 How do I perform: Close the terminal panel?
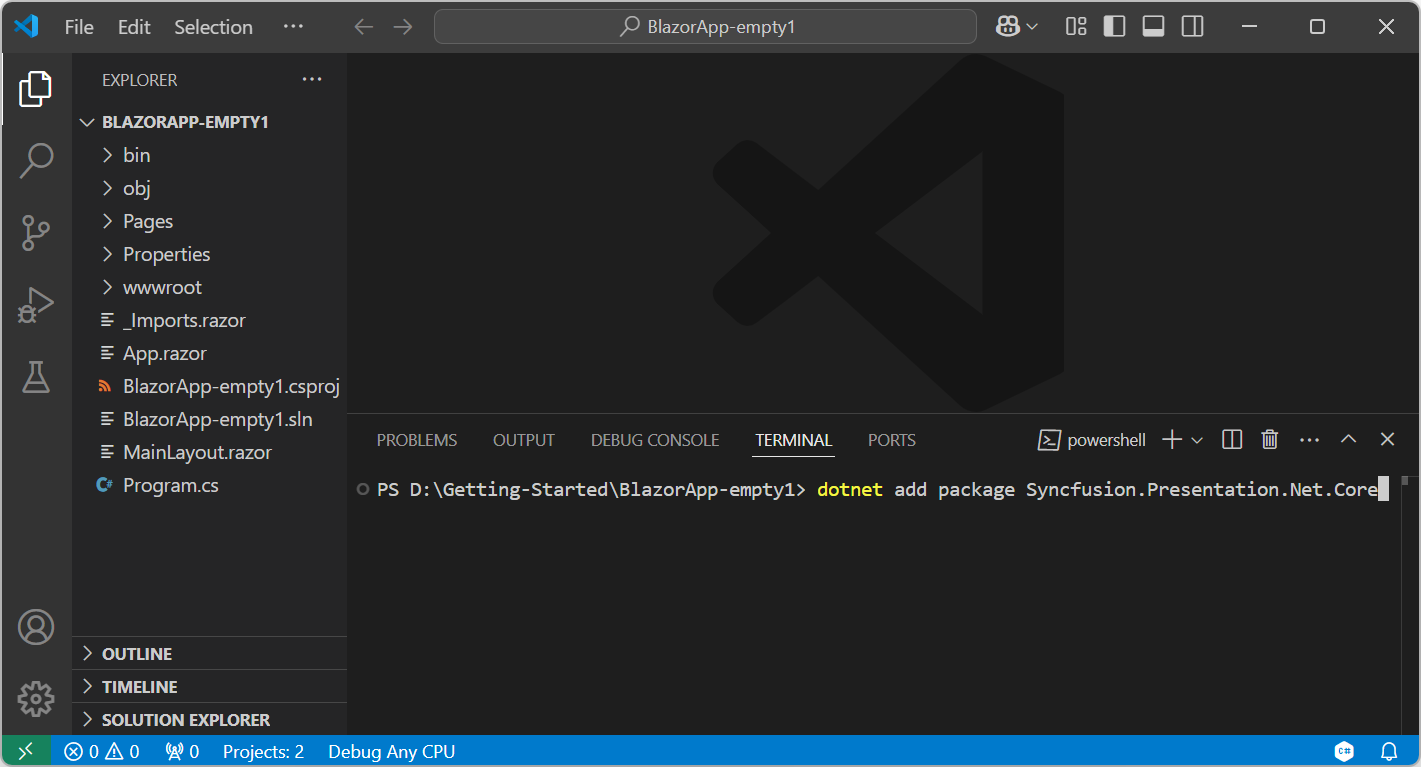(1387, 440)
